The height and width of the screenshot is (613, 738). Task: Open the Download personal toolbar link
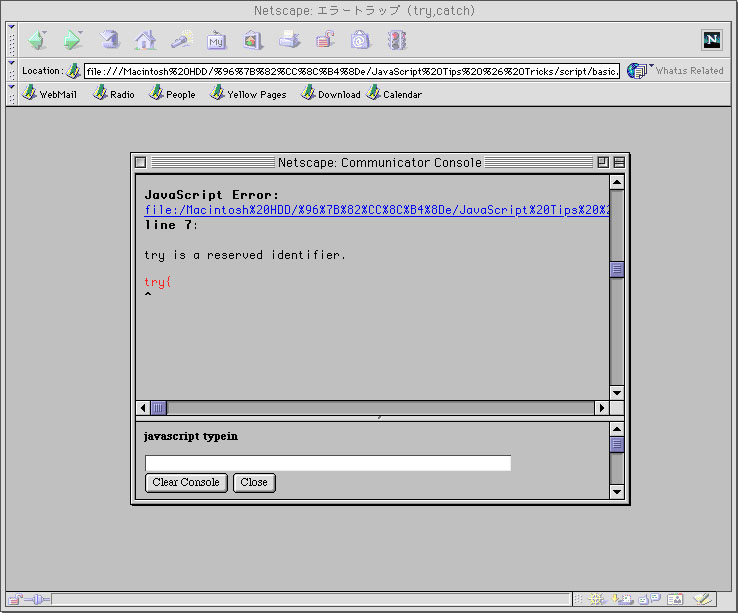(330, 94)
